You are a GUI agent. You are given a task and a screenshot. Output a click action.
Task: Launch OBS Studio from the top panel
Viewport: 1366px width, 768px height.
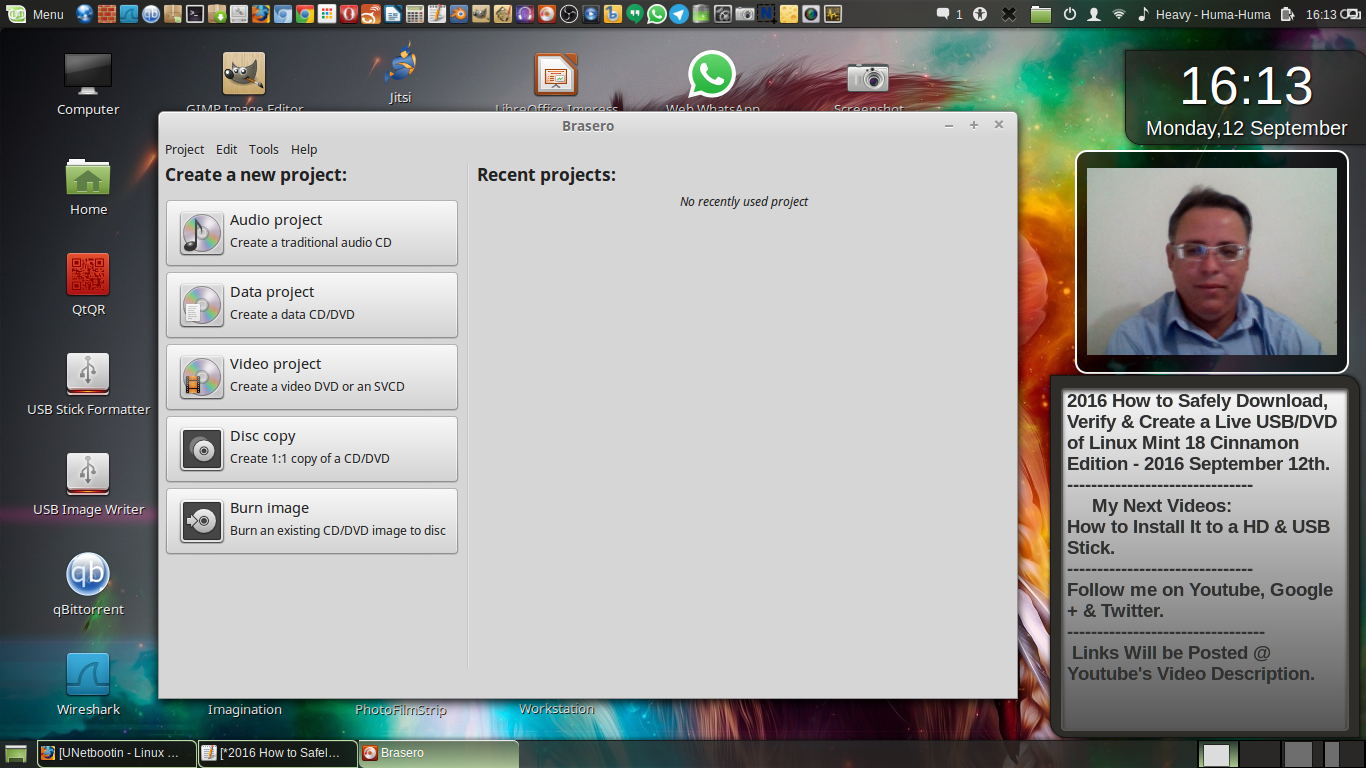click(x=568, y=14)
